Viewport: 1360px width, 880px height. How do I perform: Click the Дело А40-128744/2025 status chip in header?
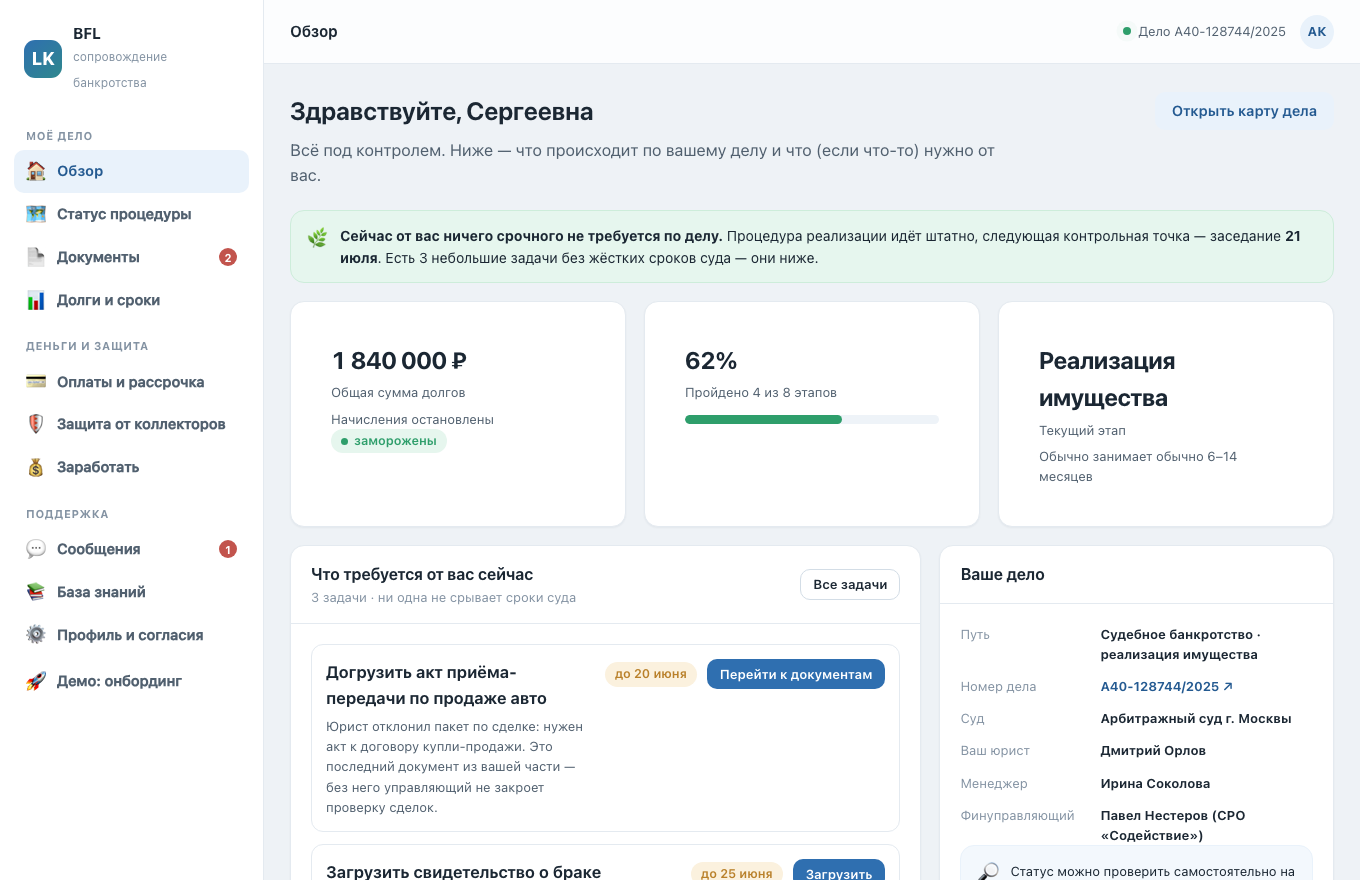(x=1203, y=31)
